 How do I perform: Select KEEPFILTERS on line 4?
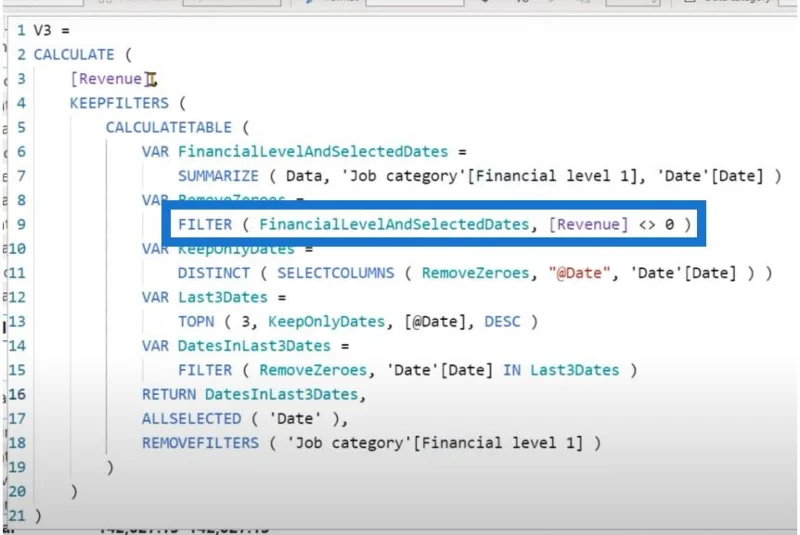(x=119, y=103)
